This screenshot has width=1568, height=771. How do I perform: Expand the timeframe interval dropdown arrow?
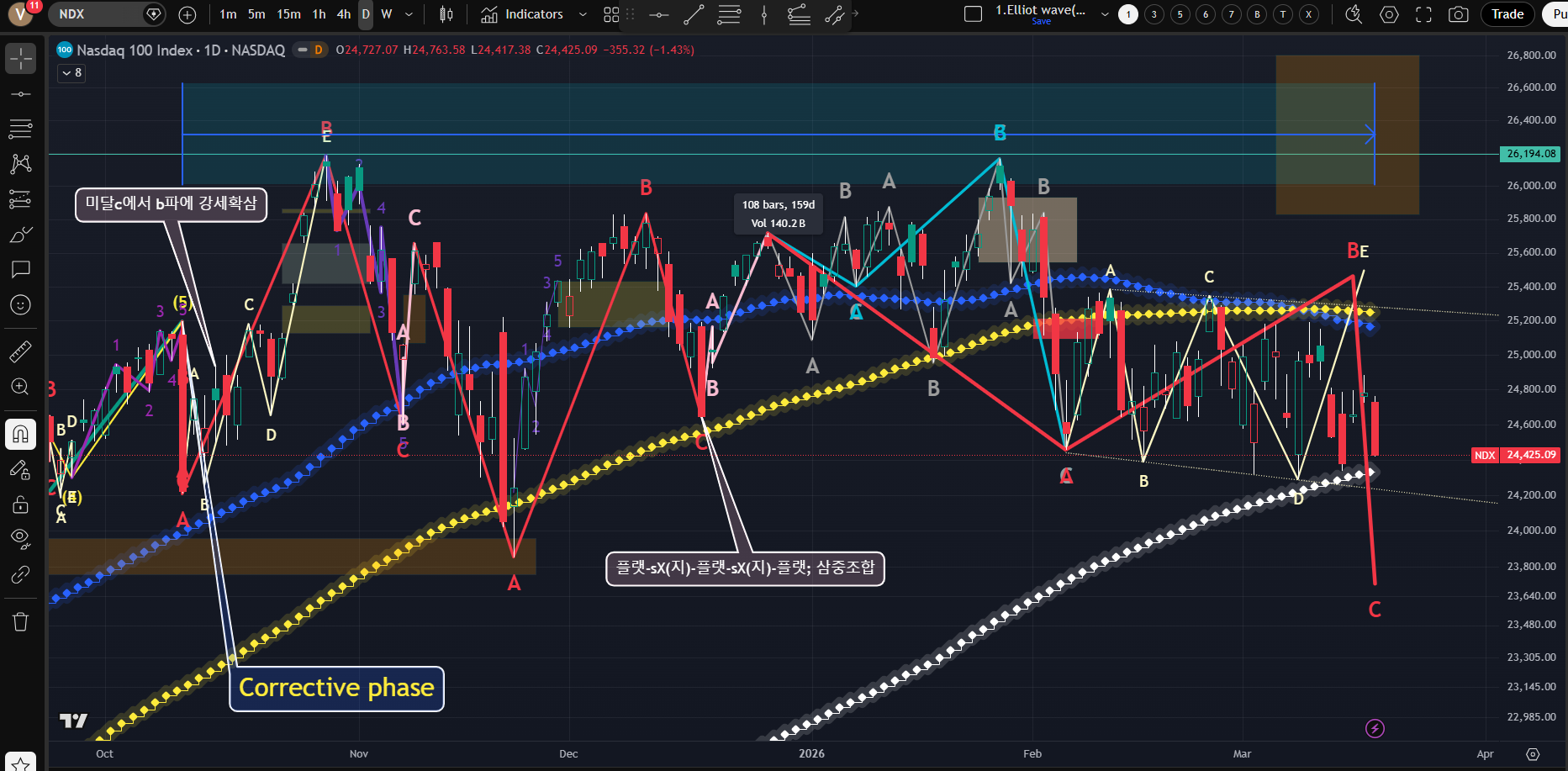[409, 14]
